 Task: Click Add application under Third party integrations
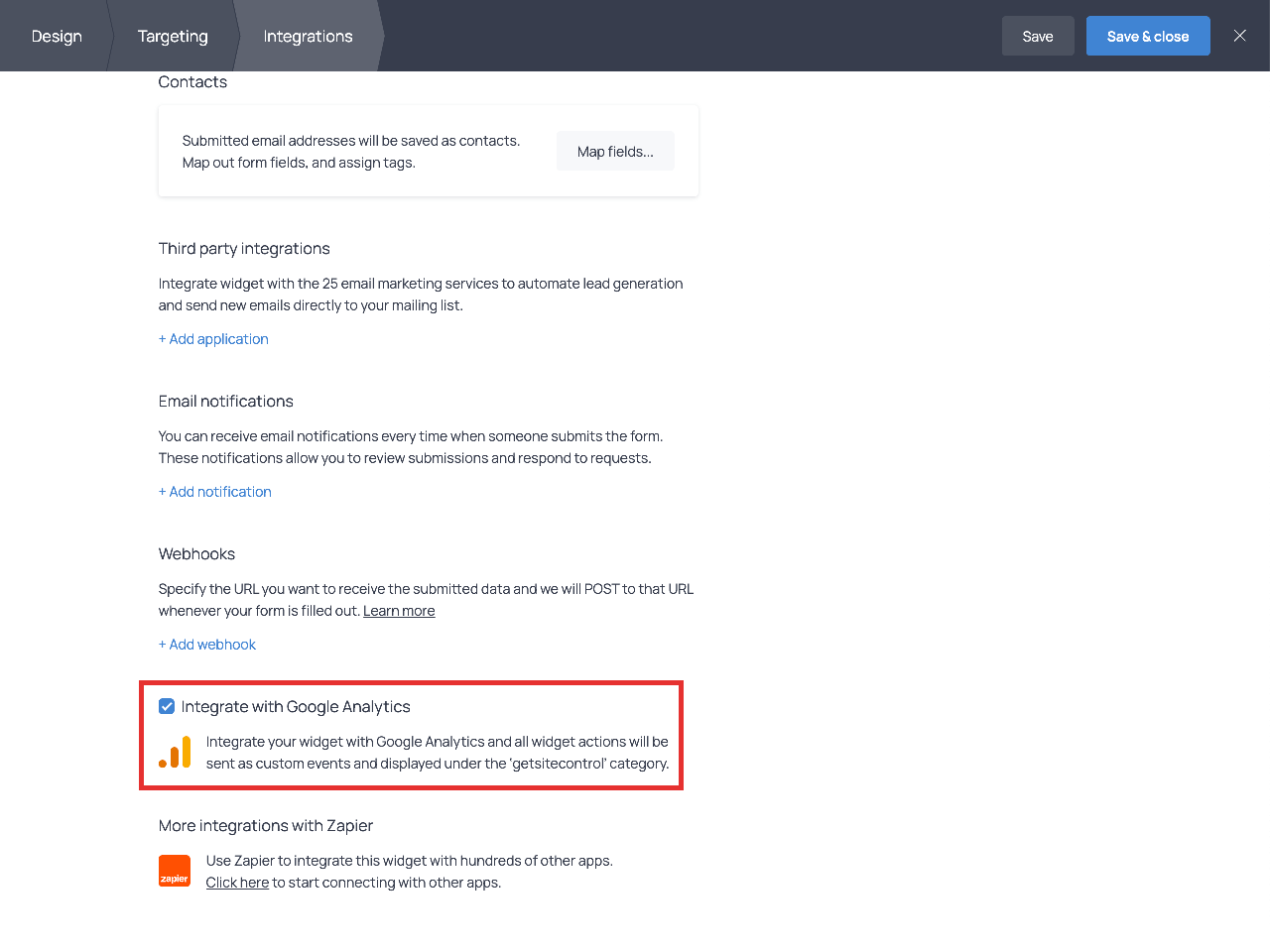[x=213, y=338]
